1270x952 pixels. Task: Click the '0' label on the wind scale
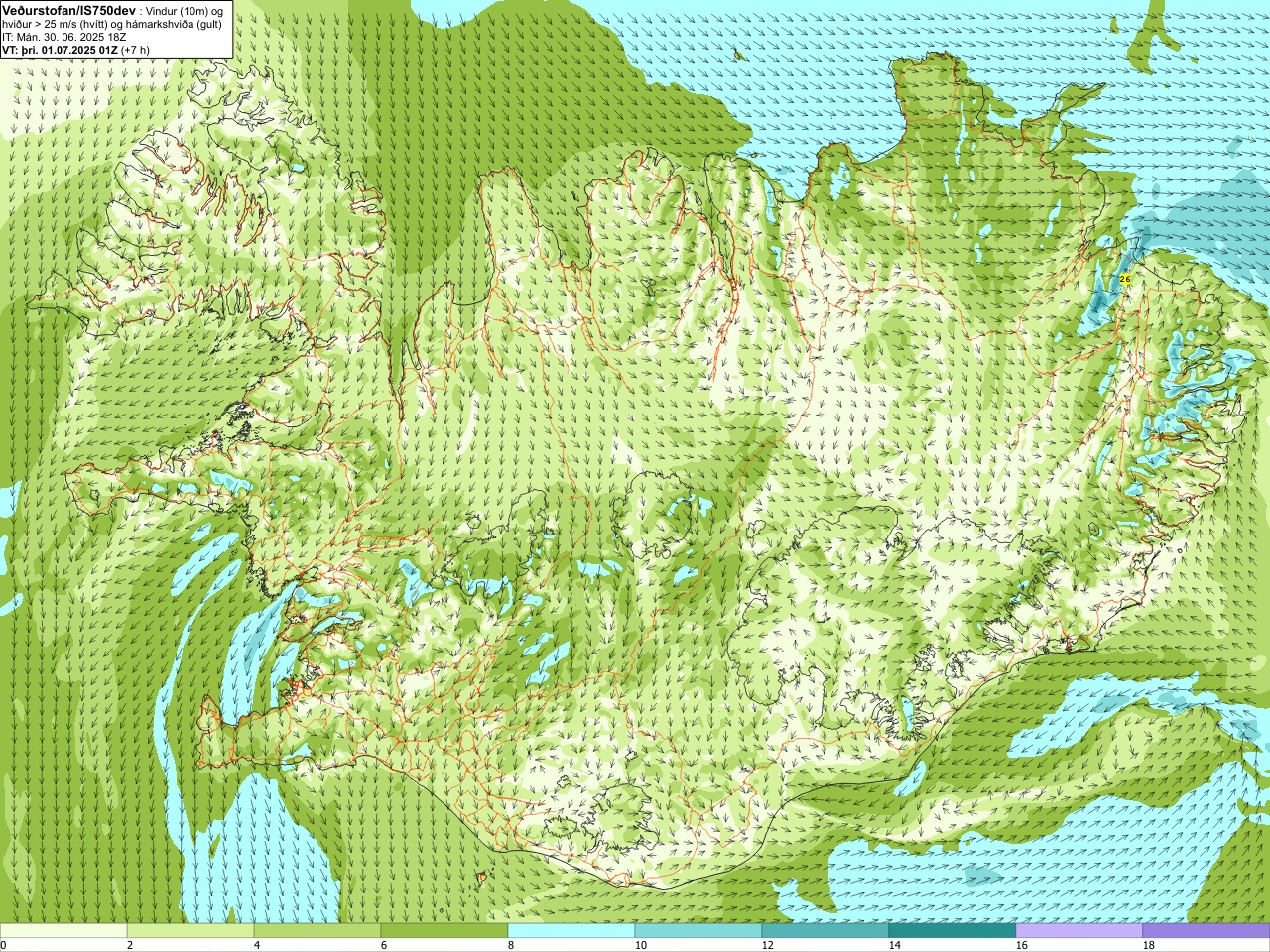(x=4, y=945)
